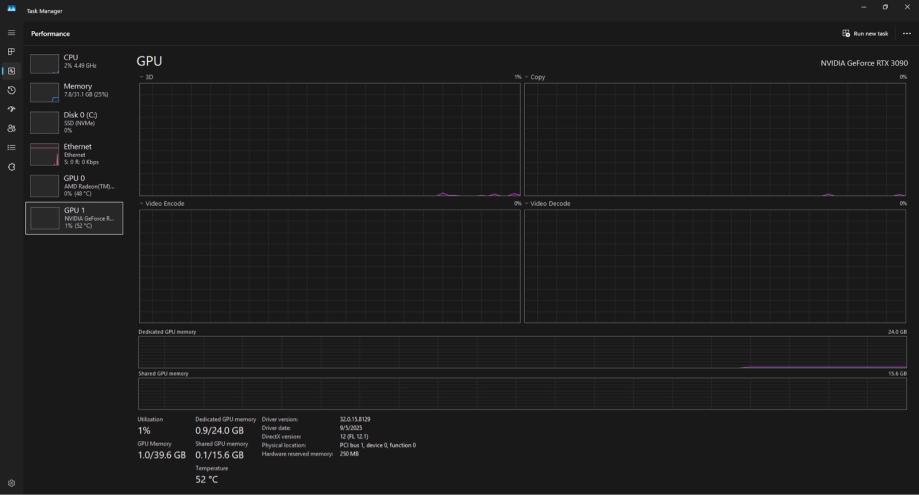Close the Task Manager window
The height and width of the screenshot is (495, 919).
click(x=907, y=7)
